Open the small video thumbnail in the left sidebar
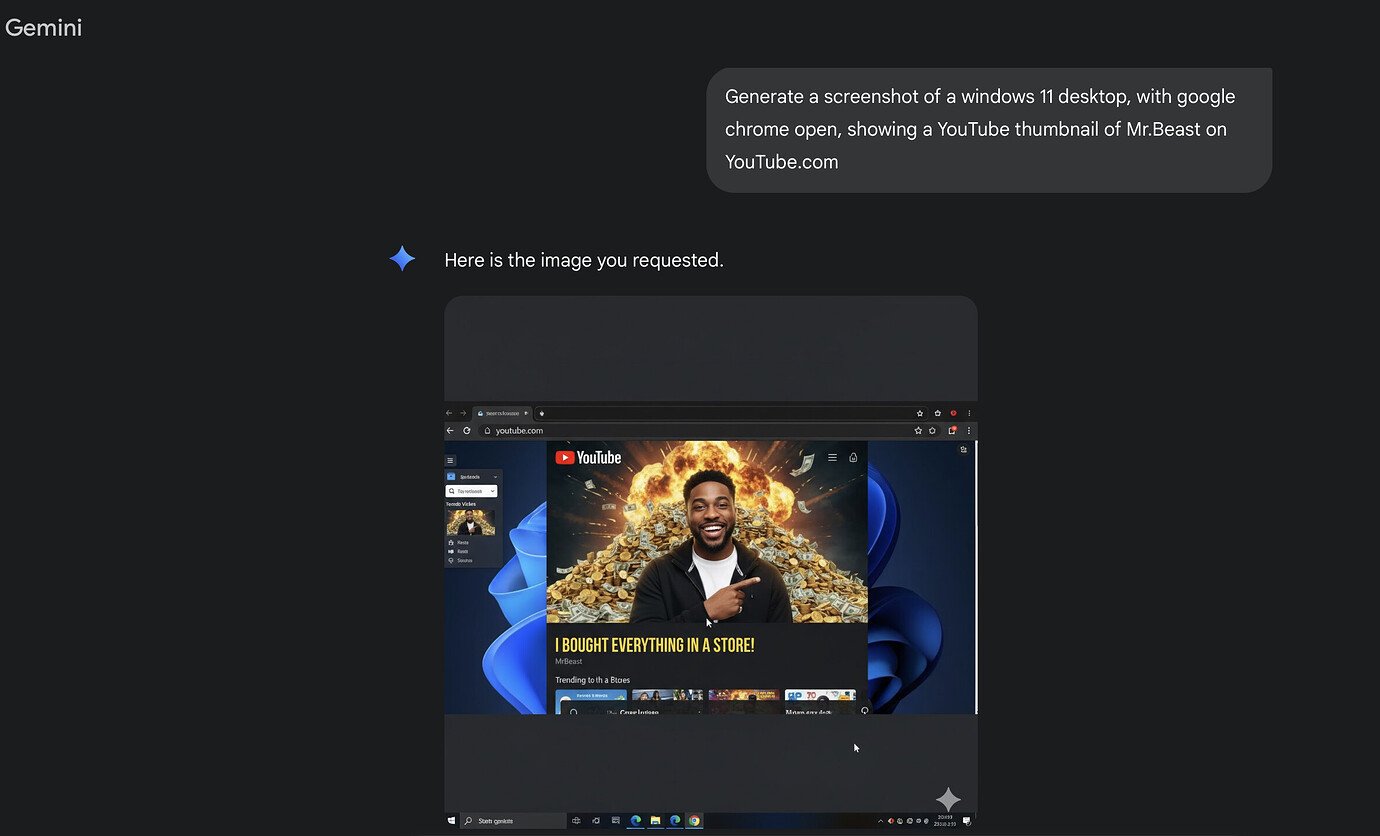Image resolution: width=1380 pixels, height=836 pixels. [x=470, y=522]
